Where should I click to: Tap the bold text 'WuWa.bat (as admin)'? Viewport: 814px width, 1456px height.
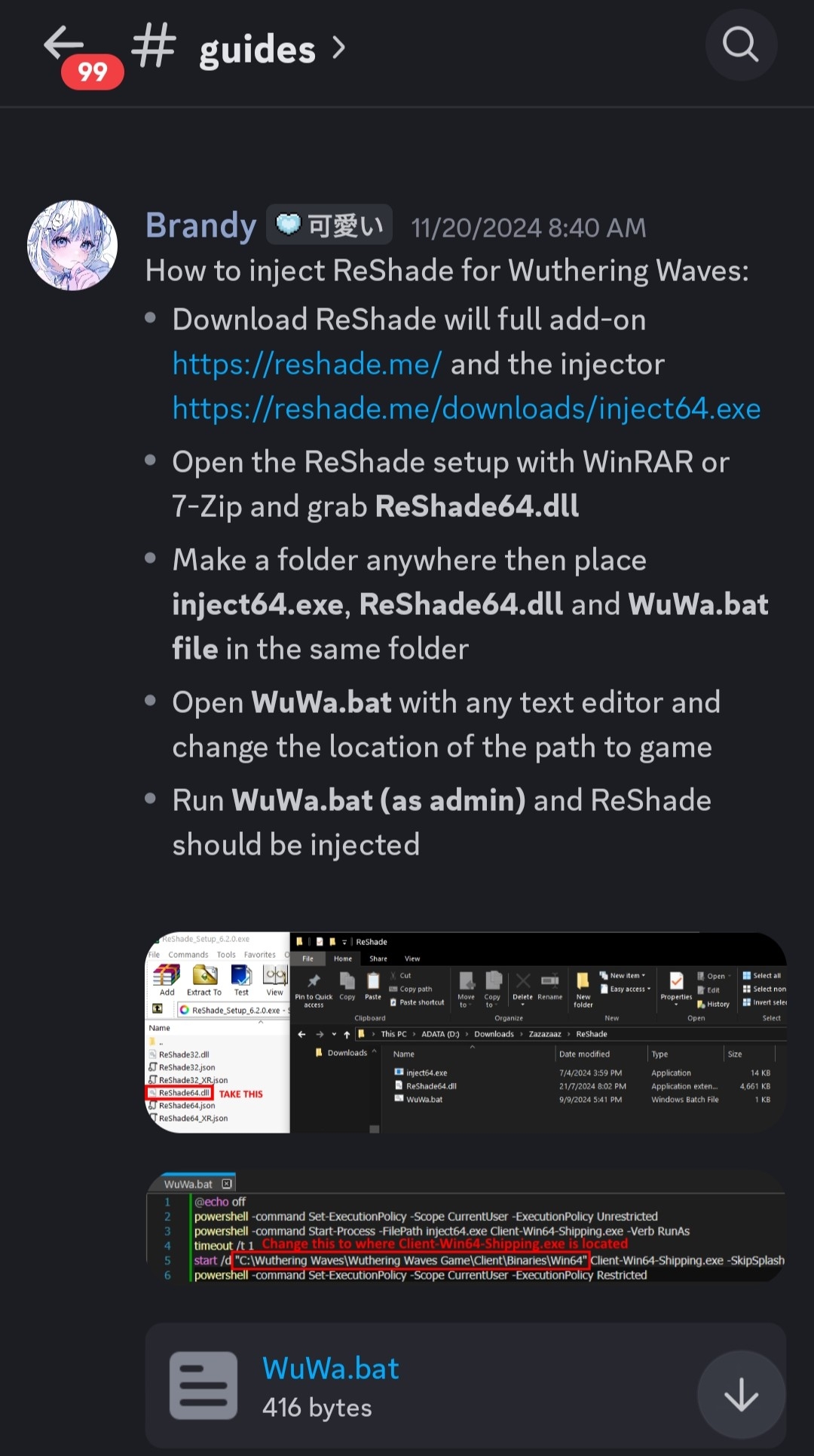(x=378, y=800)
